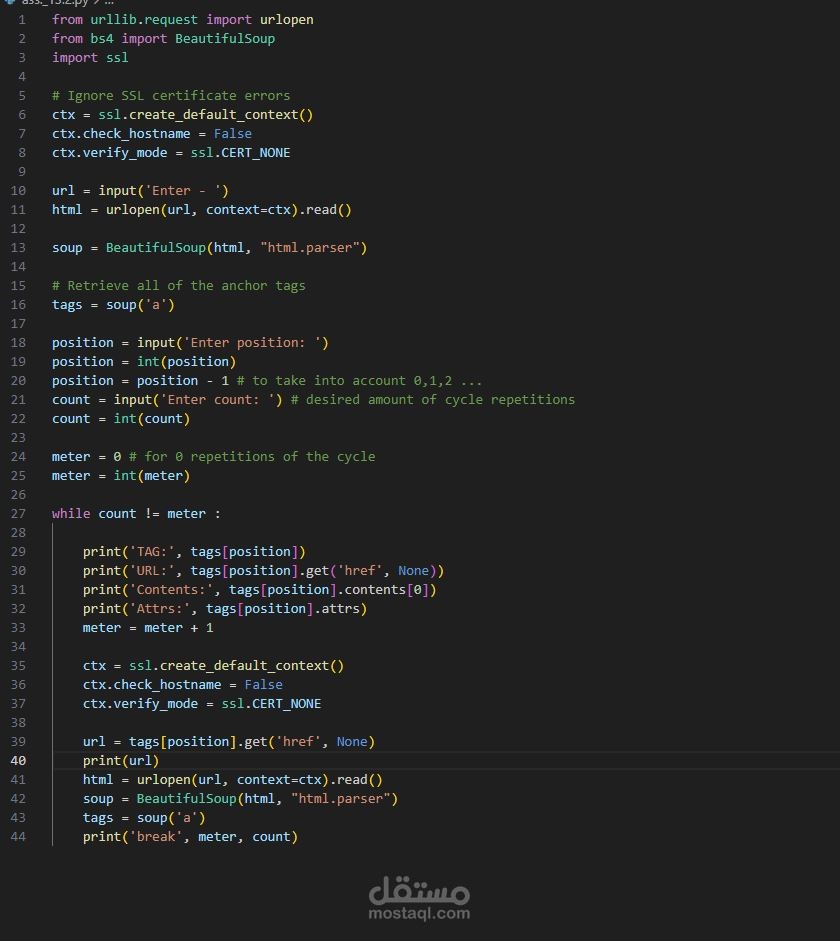Click the '# Retrieve all of the anchor tags' comment
The width and height of the screenshot is (840, 941).
179,286
